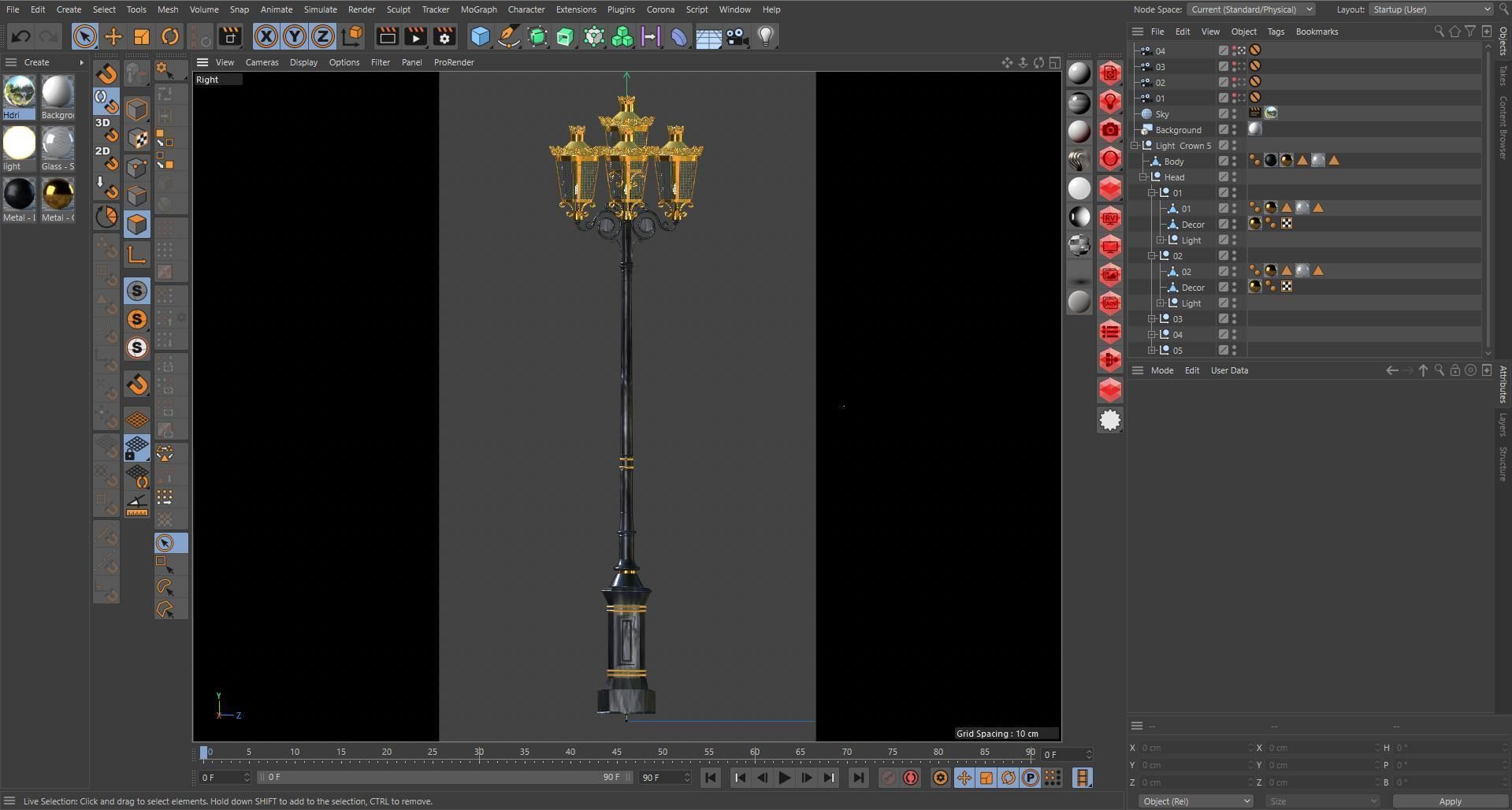Toggle X axis lock
Image resolution: width=1512 pixels, height=810 pixels.
click(266, 36)
